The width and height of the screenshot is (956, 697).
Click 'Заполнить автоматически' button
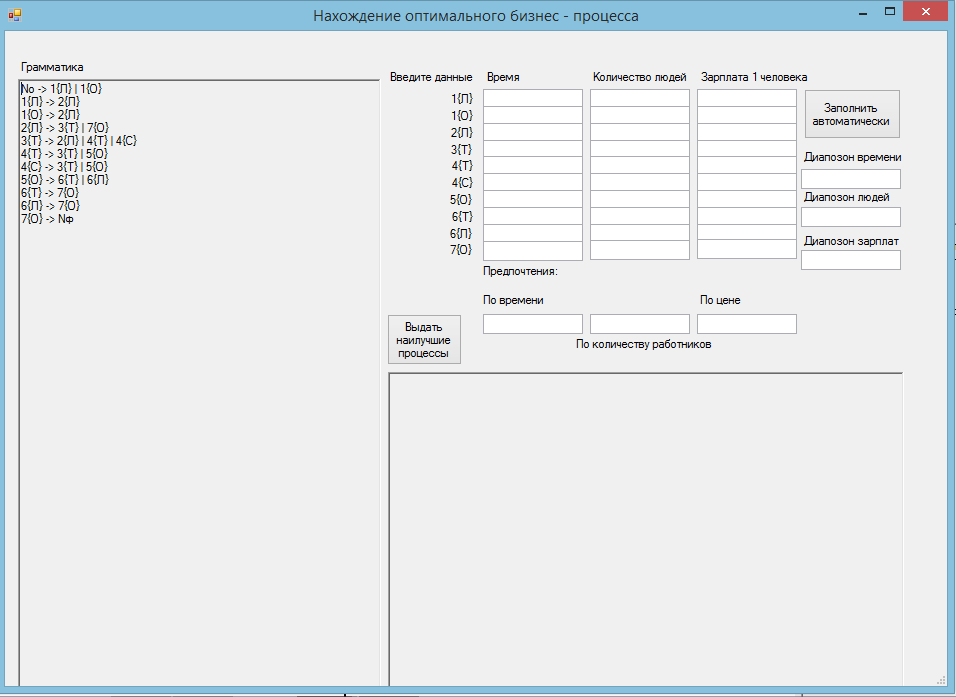tap(852, 114)
